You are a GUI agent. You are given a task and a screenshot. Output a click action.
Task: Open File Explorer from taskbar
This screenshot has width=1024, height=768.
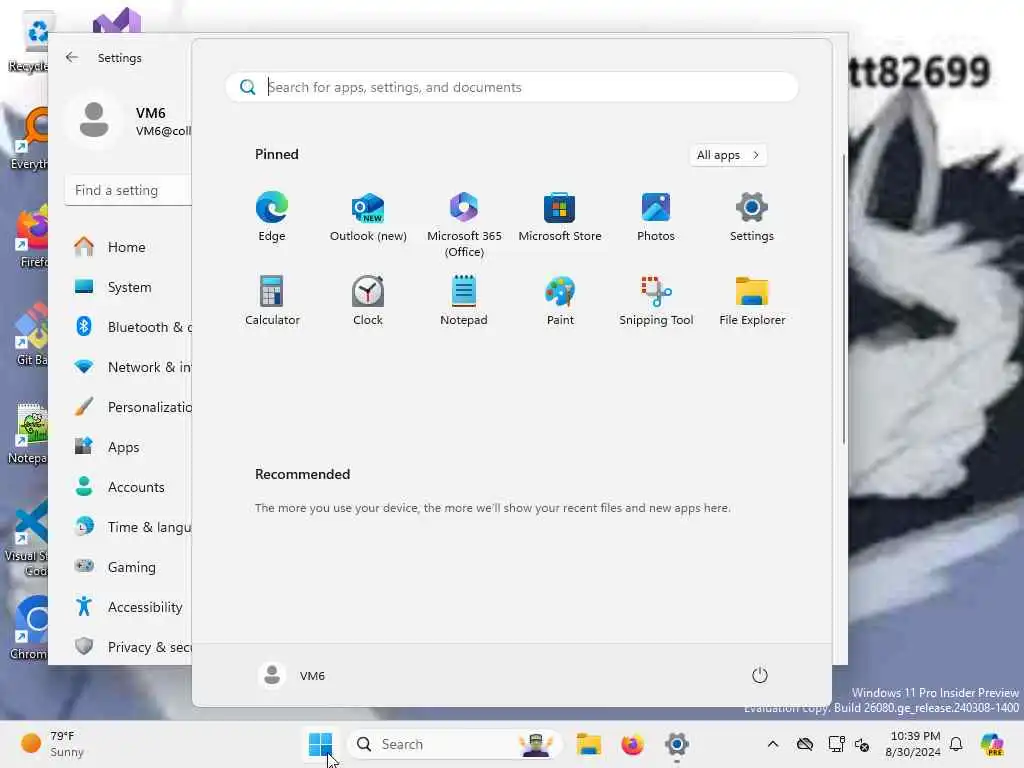[588, 744]
